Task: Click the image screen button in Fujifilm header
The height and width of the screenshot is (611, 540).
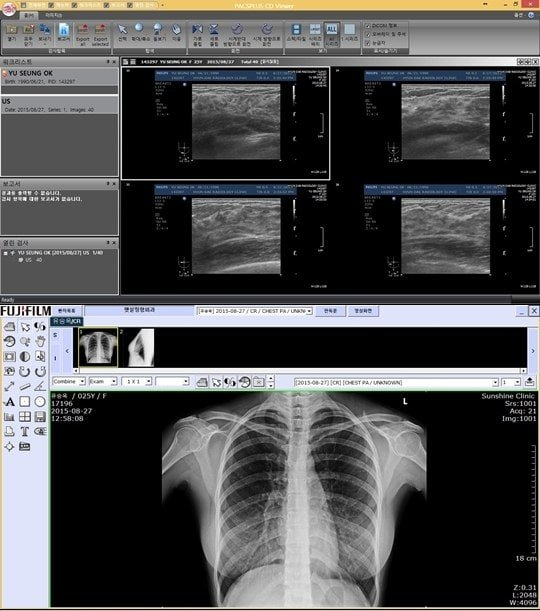Action: pyautogui.click(x=363, y=311)
